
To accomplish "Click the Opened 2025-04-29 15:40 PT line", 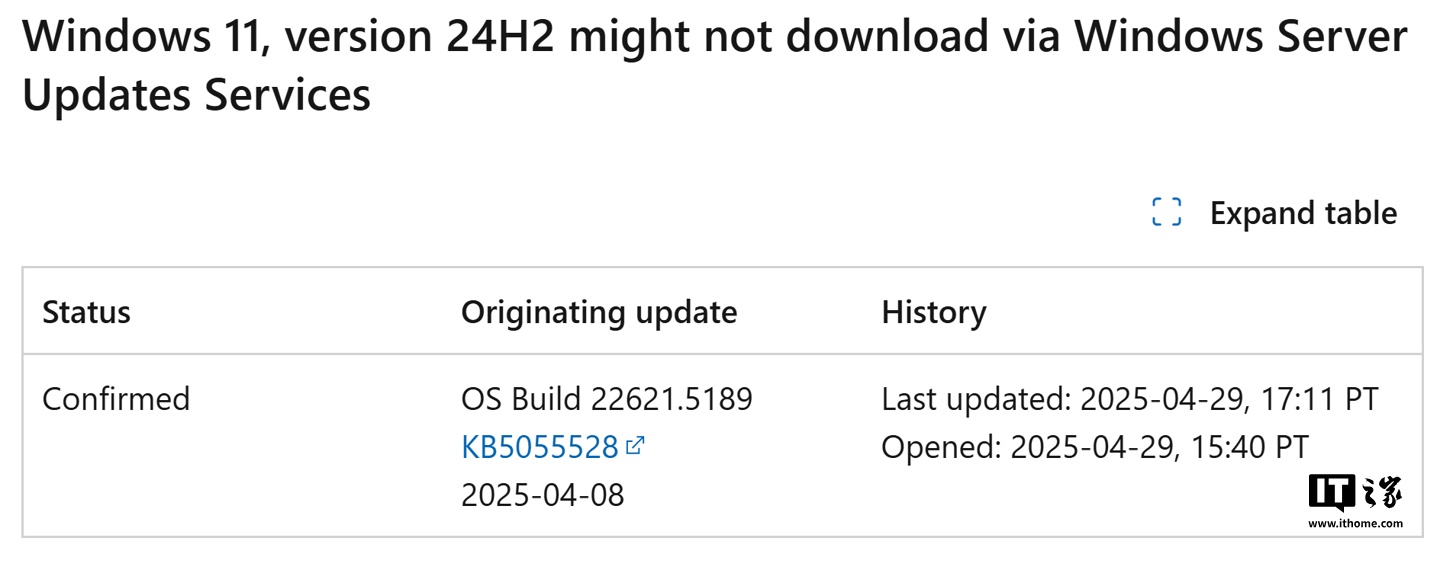I will pos(1095,447).
